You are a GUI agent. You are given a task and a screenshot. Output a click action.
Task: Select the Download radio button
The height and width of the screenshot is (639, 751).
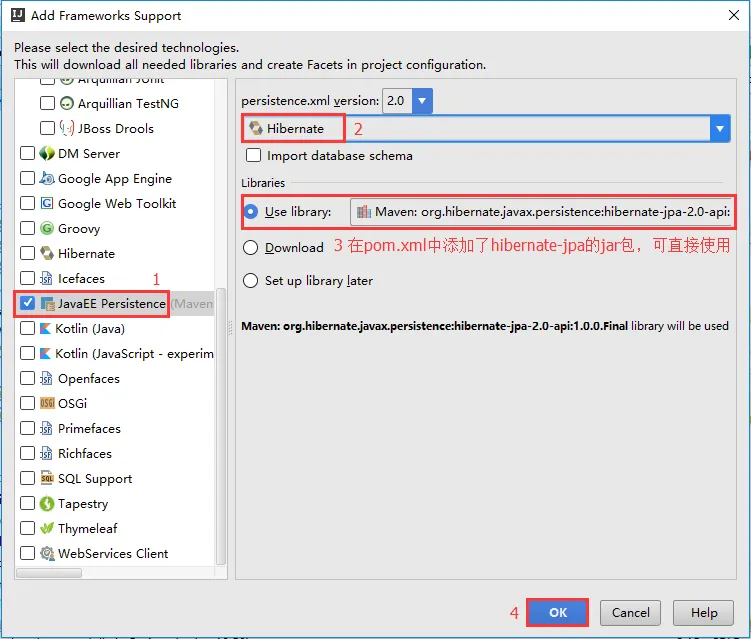pos(250,247)
